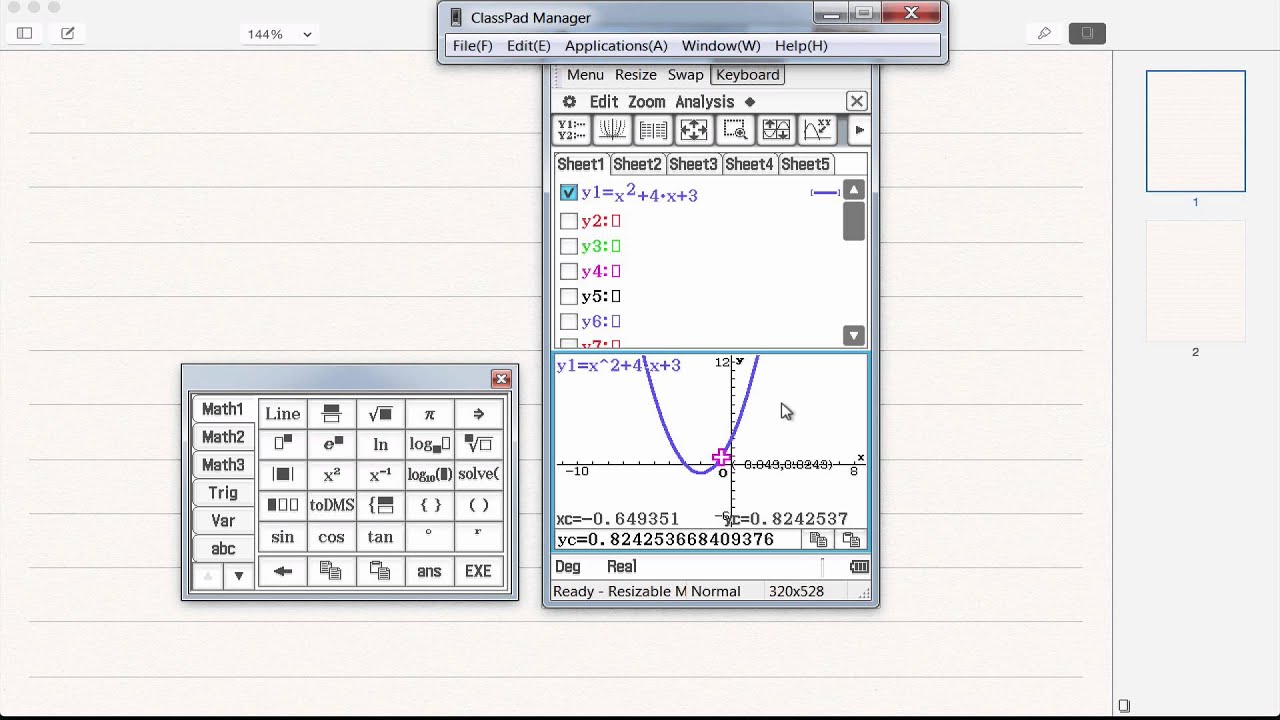Insert power exponent template key
The image size is (1280, 720).
coord(282,444)
